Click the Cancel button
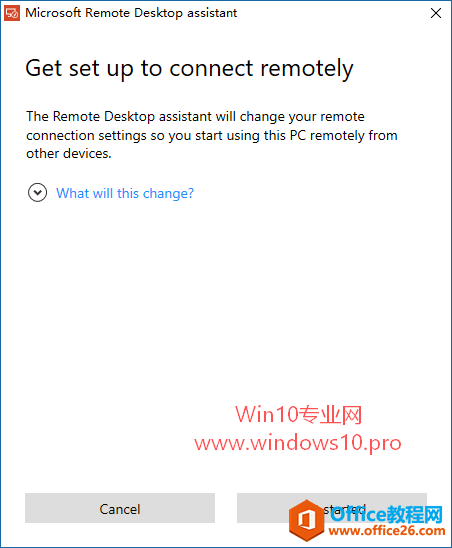 120,508
